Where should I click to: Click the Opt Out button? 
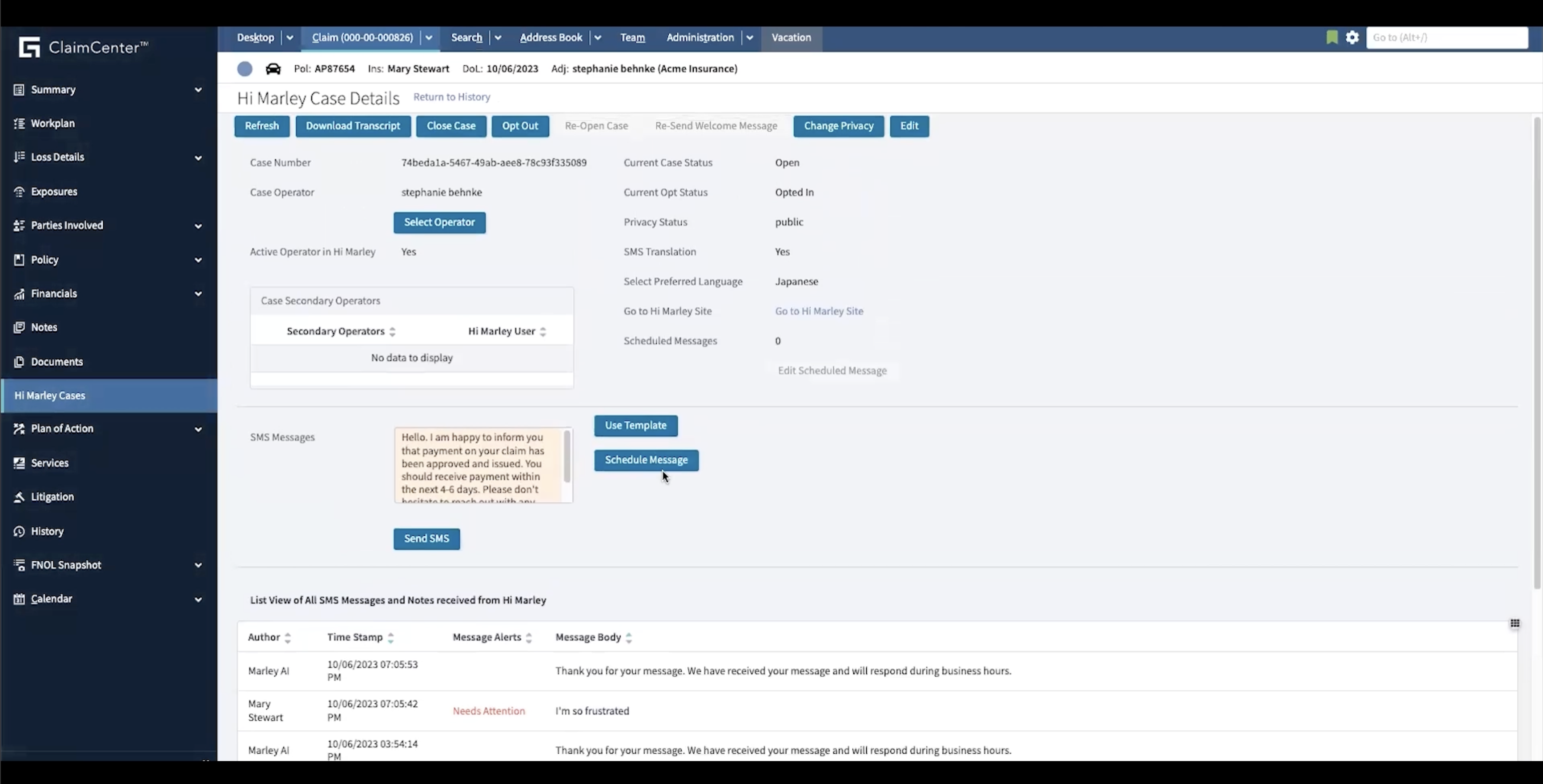[520, 126]
